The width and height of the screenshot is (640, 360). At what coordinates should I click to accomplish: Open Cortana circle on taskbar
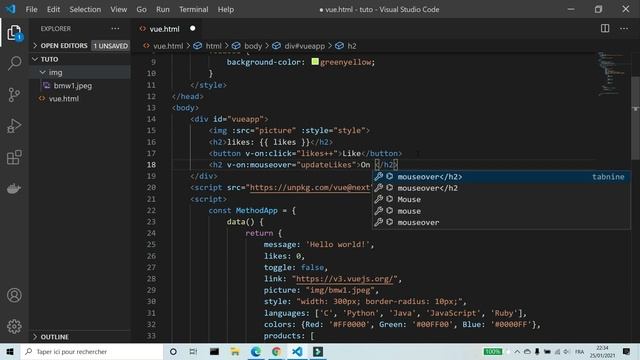point(173,351)
